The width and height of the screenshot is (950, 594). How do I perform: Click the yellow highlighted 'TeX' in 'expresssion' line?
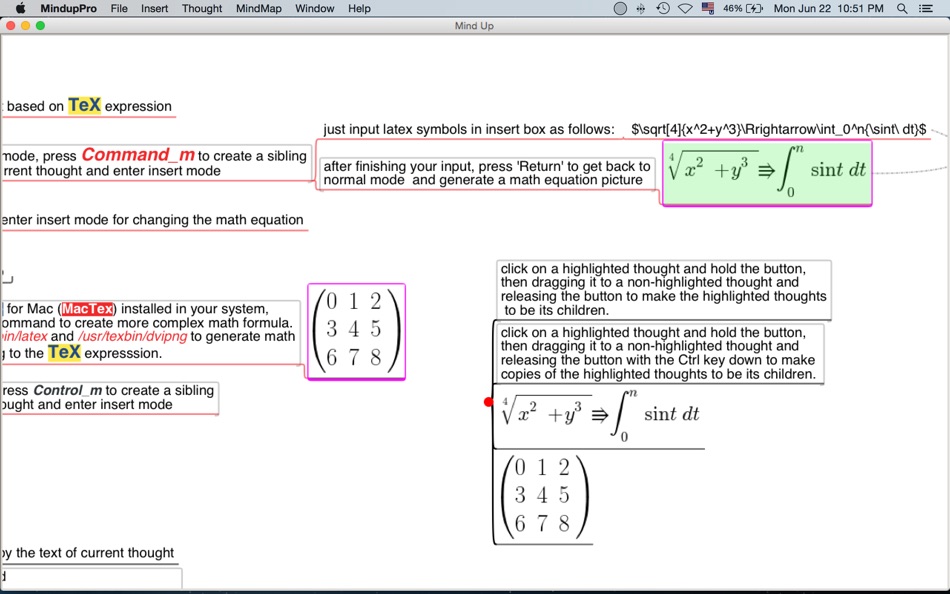[64, 352]
